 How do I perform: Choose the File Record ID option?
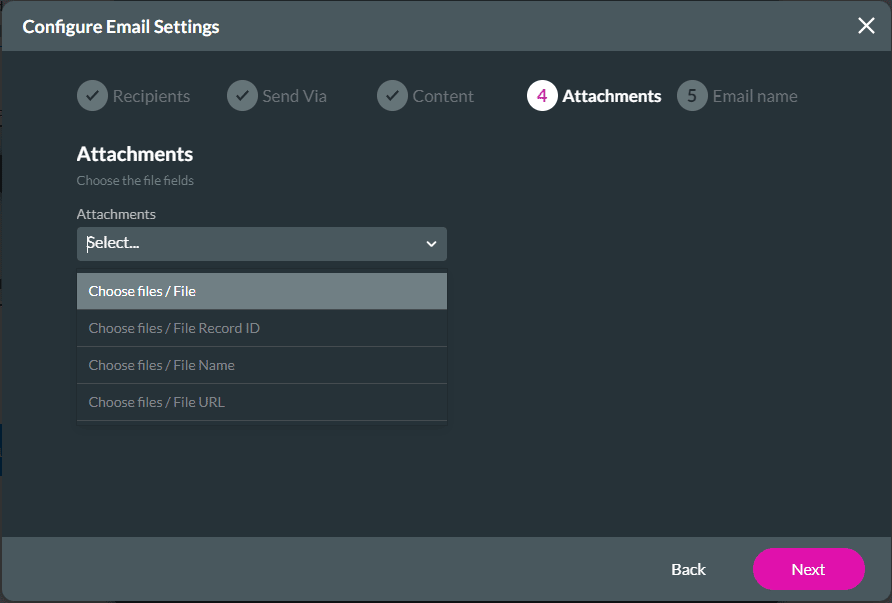click(261, 328)
